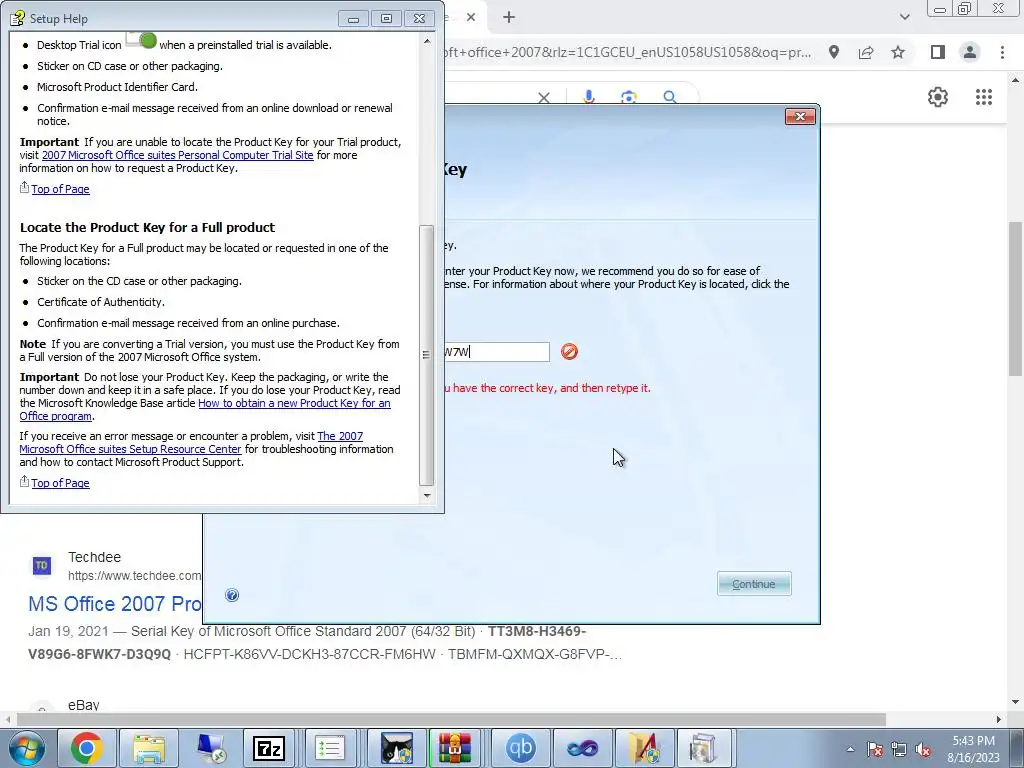Viewport: 1024px width, 768px height.
Task: Click the red invalid-key icon beside the field
Action: tap(569, 351)
